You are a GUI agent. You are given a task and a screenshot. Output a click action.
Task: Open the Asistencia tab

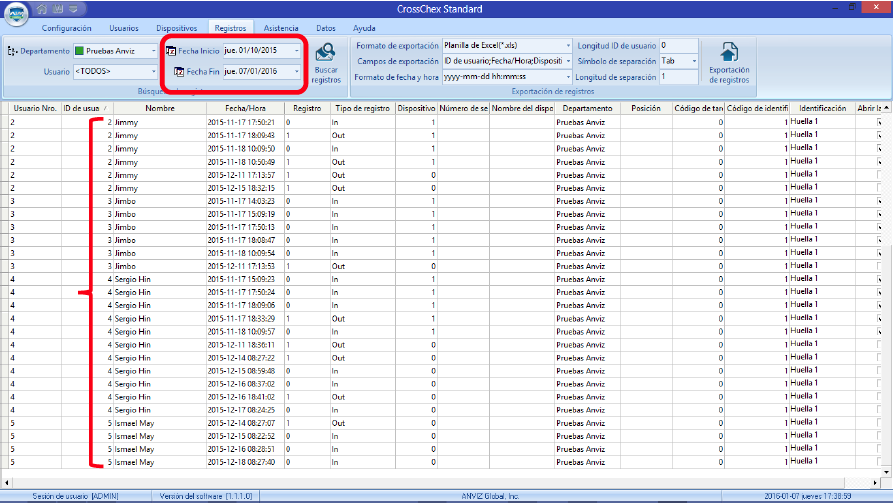[x=281, y=28]
